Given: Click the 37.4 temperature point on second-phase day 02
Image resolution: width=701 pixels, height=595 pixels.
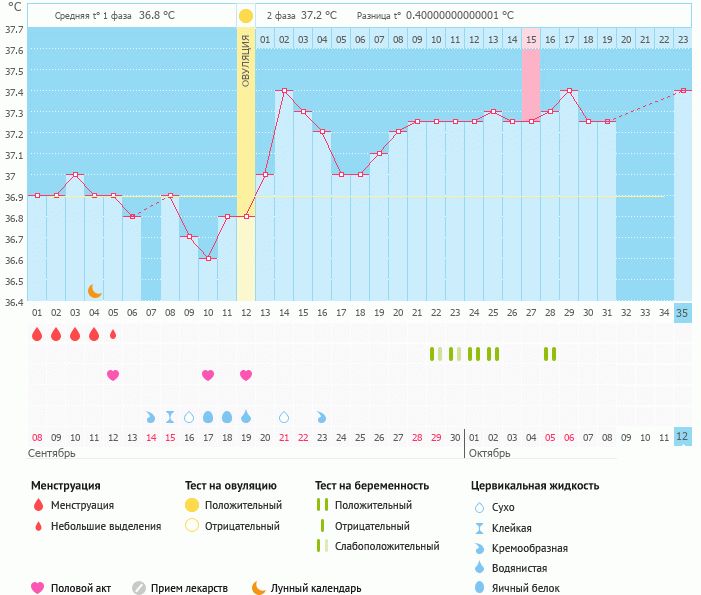Looking at the screenshot, I should click(284, 91).
